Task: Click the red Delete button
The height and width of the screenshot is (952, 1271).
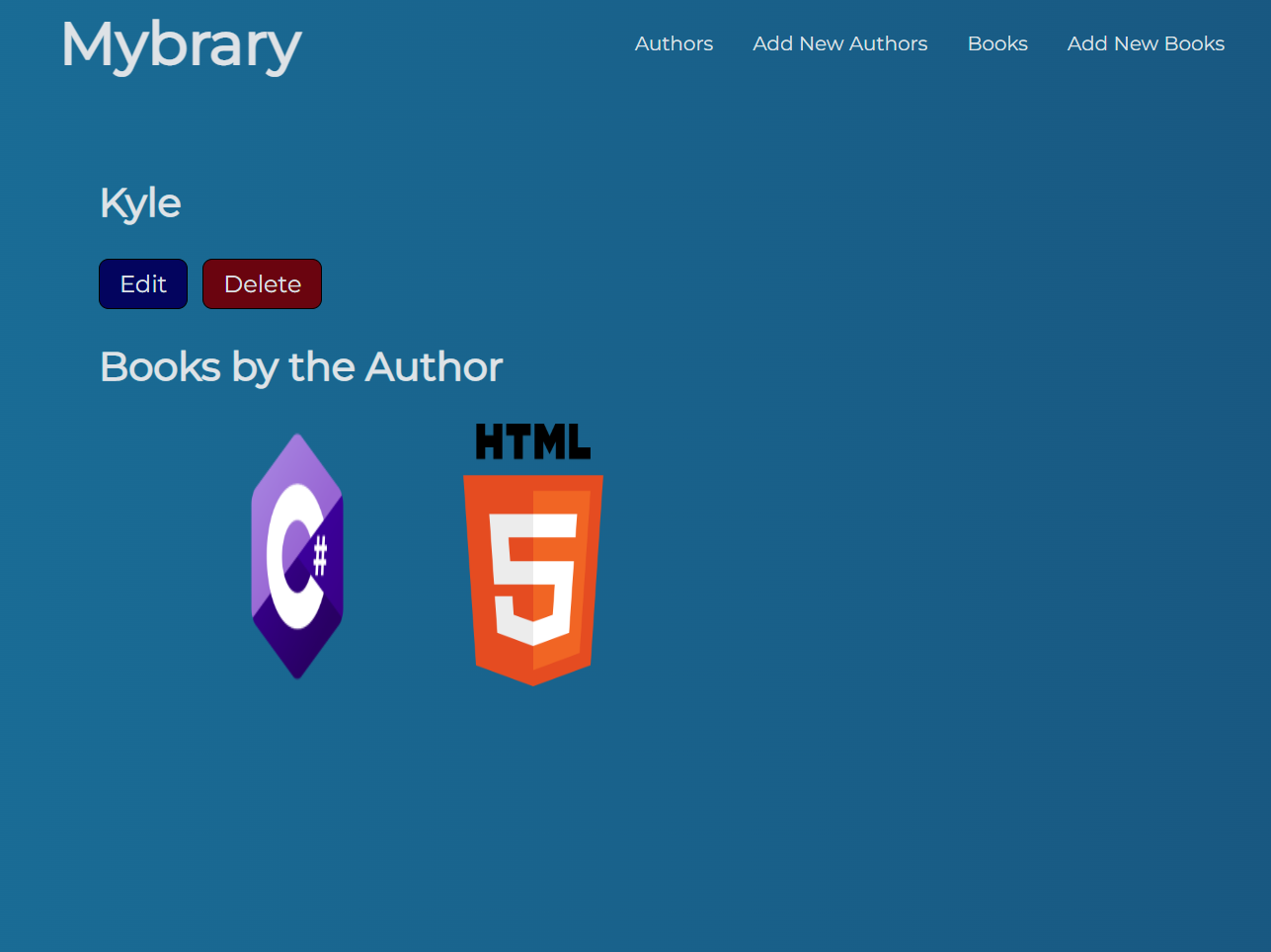Action: point(262,283)
